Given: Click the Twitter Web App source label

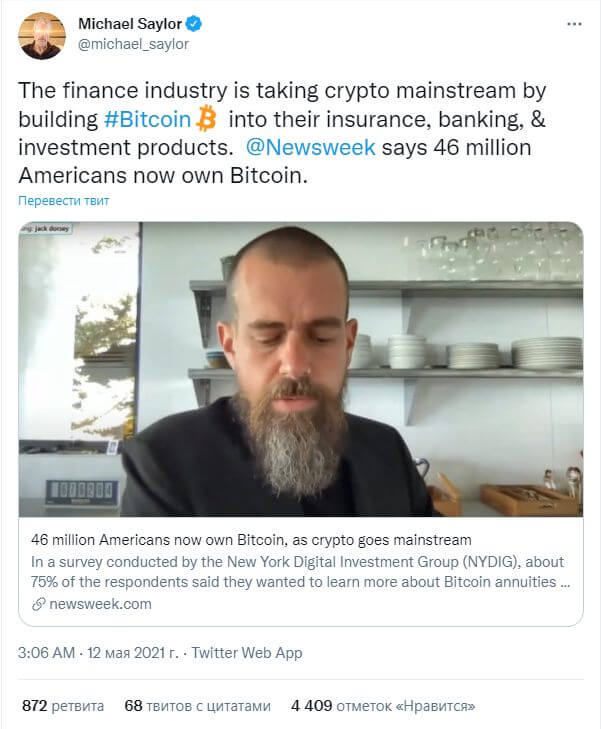Looking at the screenshot, I should tap(247, 653).
